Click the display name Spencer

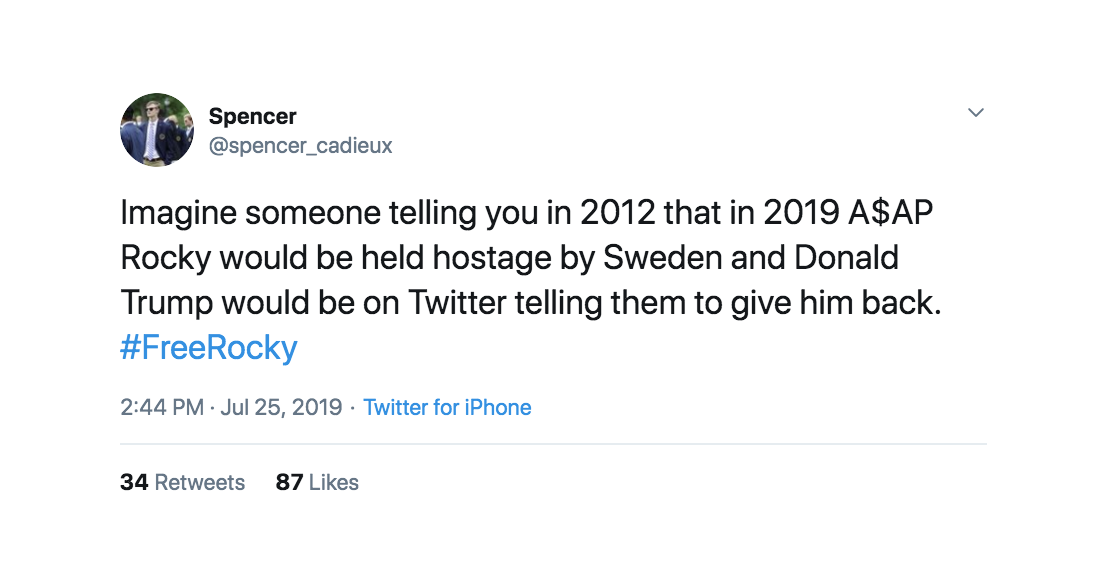point(252,116)
